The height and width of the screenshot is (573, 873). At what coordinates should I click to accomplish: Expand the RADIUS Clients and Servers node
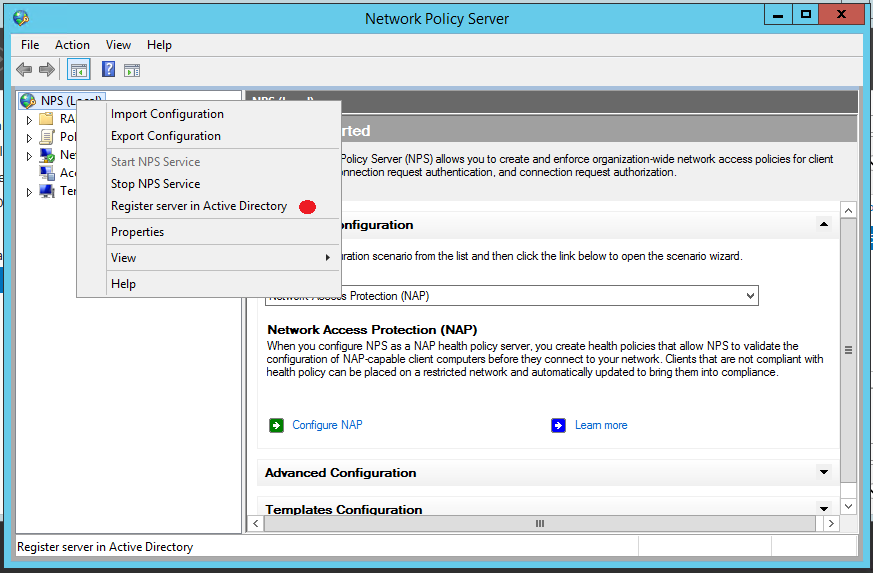tap(30, 120)
